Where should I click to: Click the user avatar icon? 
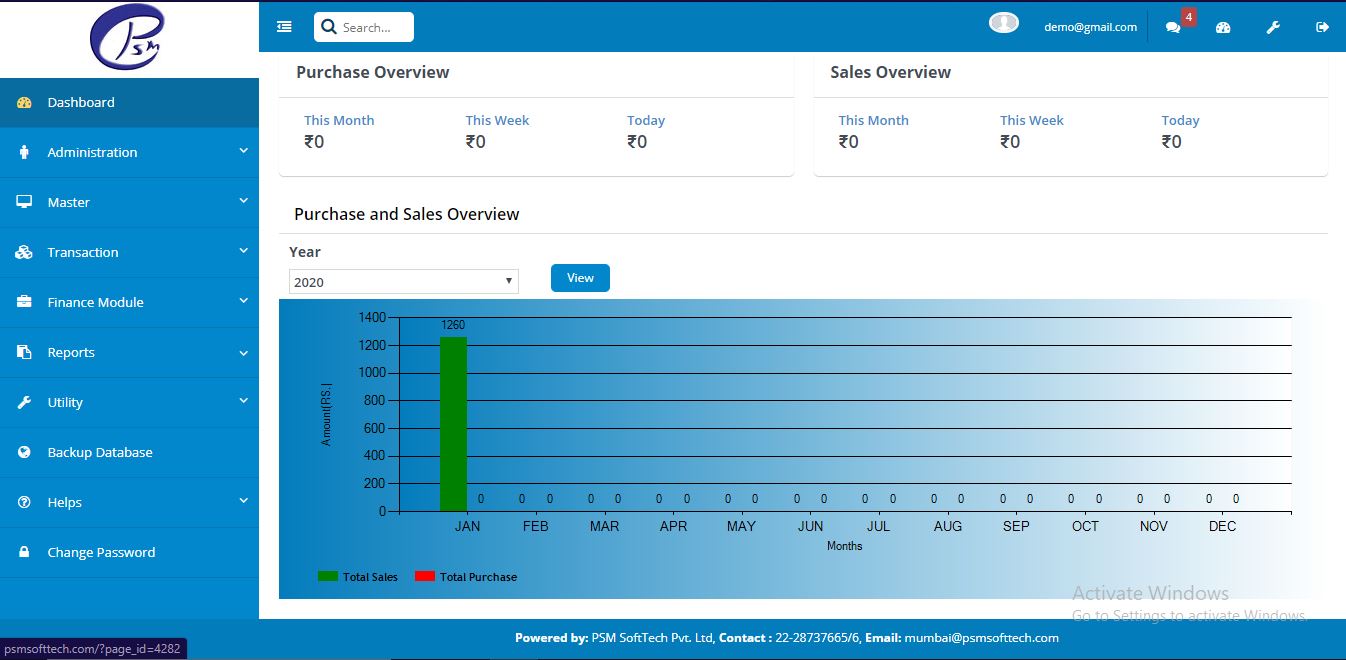pos(1004,23)
